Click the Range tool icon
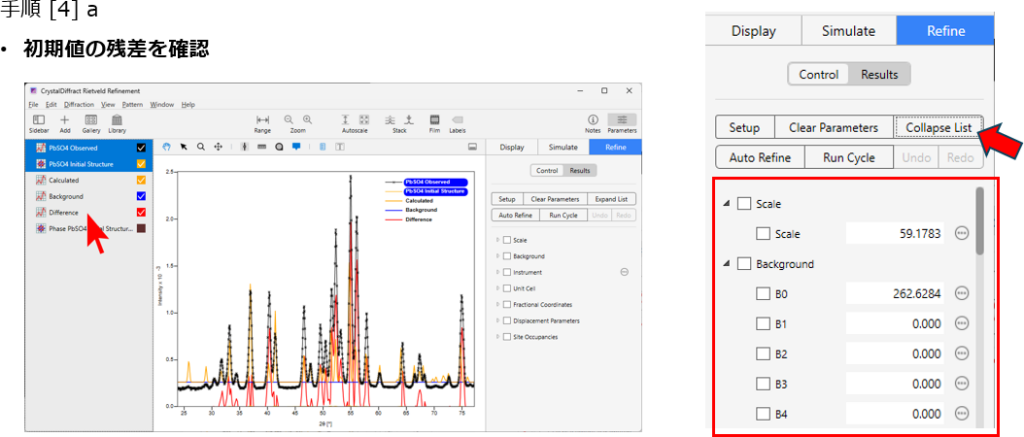1024x437 pixels. click(263, 119)
